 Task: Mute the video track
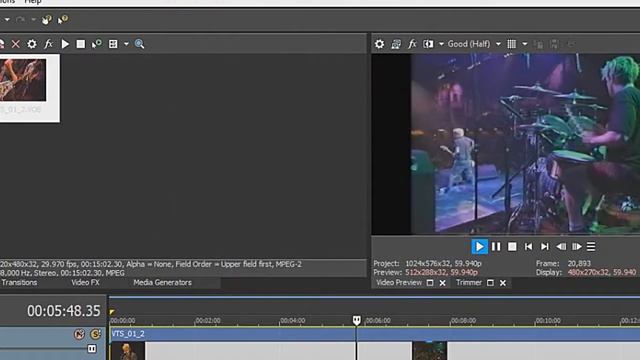click(x=79, y=334)
